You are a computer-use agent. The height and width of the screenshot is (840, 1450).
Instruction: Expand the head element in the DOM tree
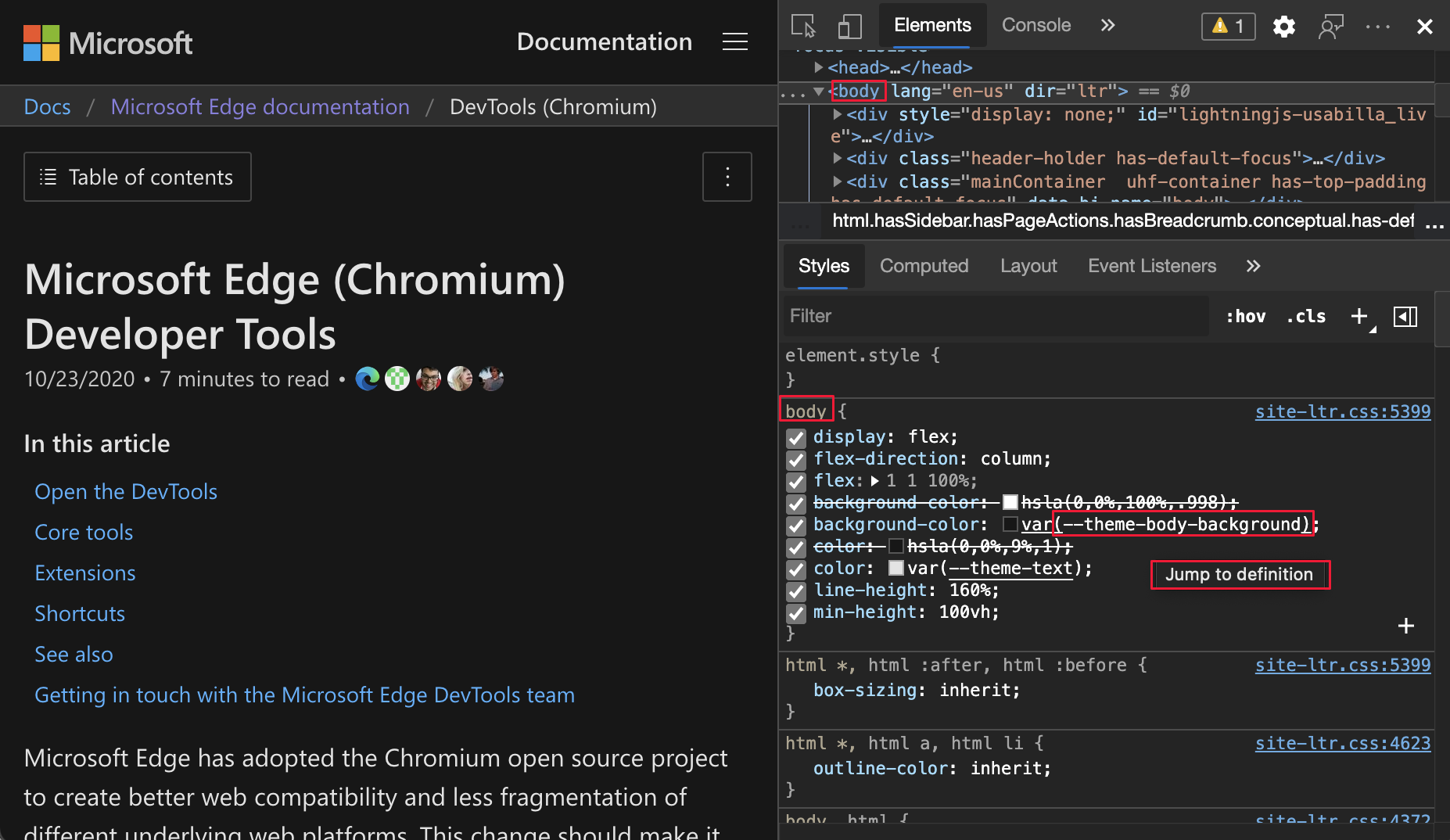point(819,67)
